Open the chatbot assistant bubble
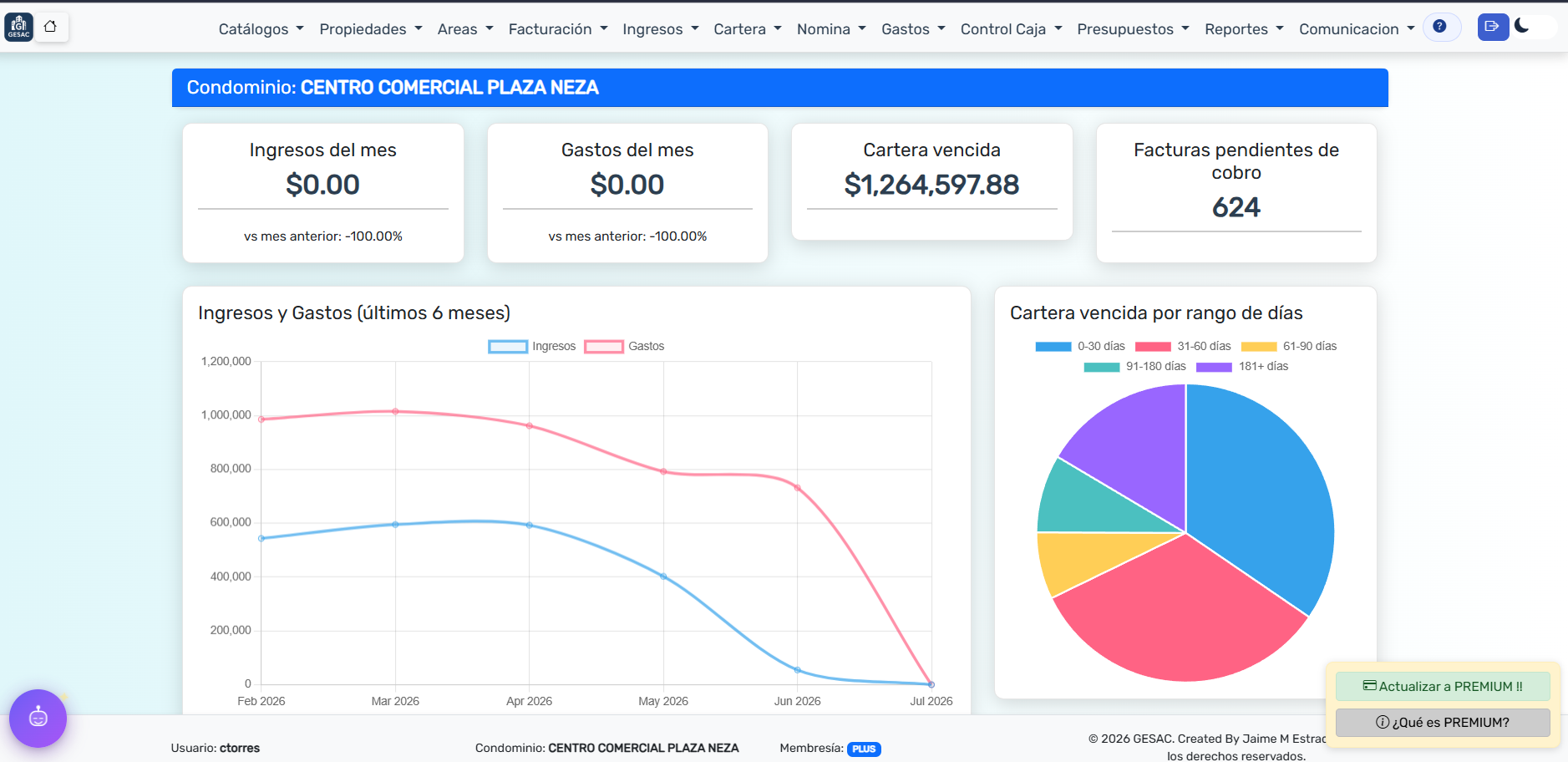This screenshot has height=762, width=1568. tap(38, 718)
